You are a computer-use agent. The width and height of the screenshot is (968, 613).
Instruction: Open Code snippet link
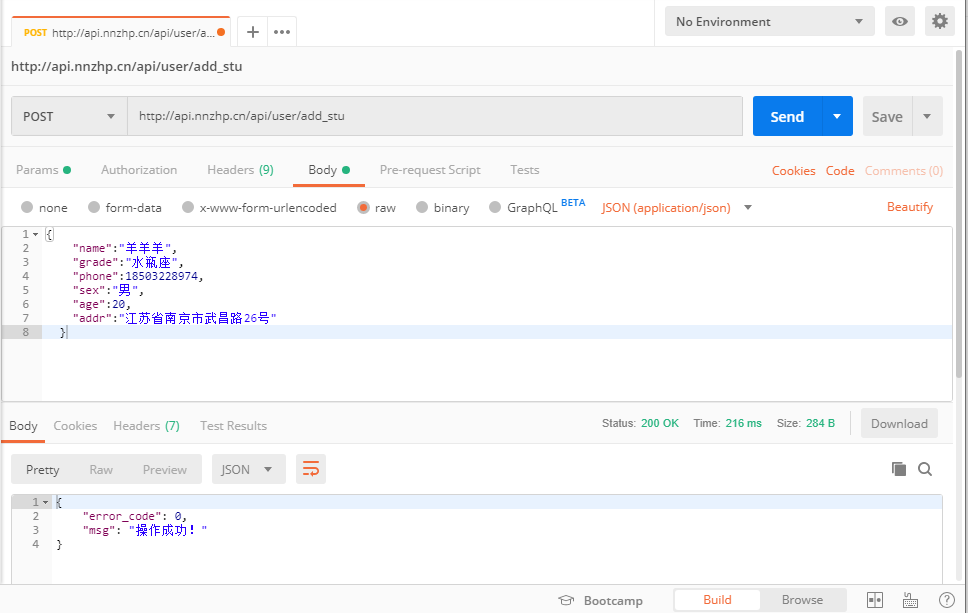840,170
